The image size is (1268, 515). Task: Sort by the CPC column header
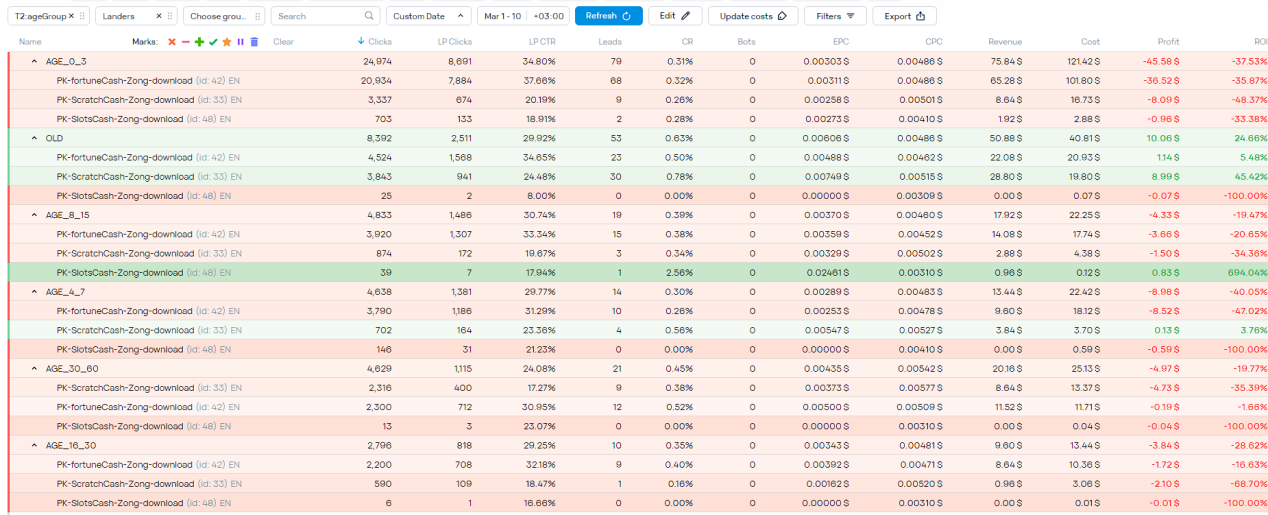pos(932,42)
